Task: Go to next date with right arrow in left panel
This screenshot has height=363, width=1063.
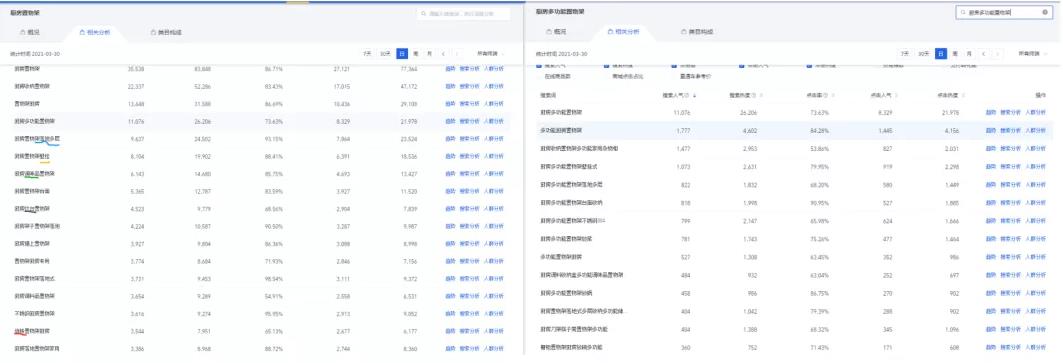Action: pos(457,53)
